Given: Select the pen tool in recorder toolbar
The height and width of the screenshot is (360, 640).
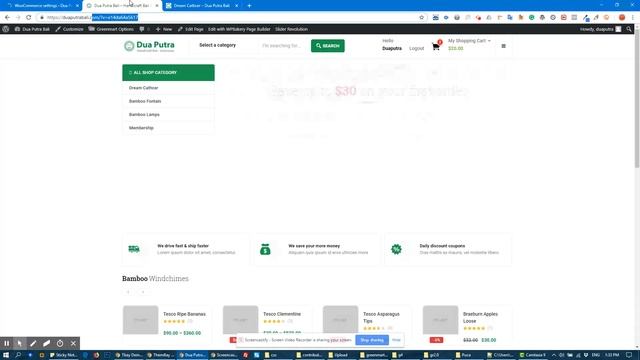Looking at the screenshot, I should pyautogui.click(x=33, y=343).
